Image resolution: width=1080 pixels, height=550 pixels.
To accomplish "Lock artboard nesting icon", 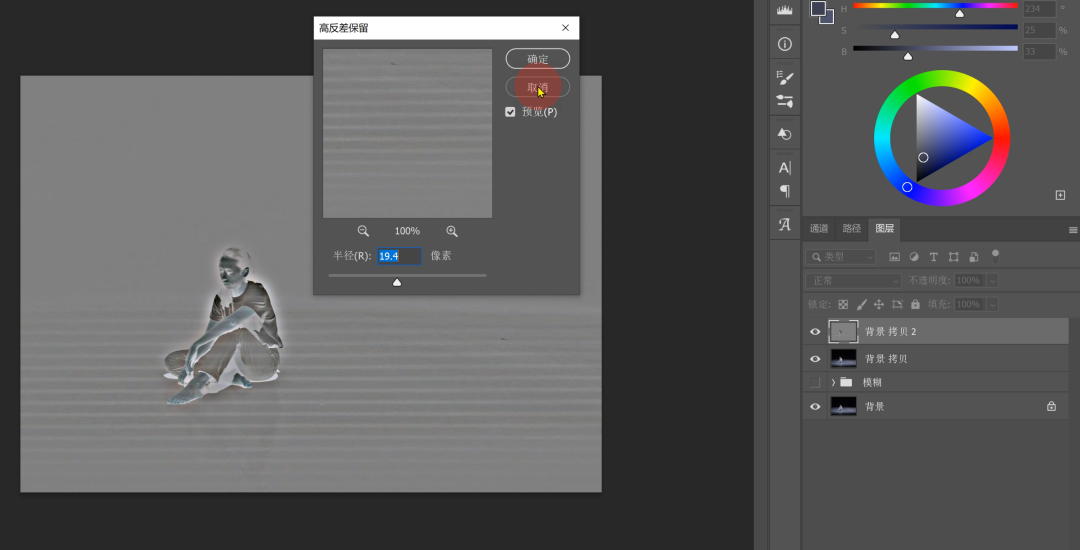I will (897, 304).
